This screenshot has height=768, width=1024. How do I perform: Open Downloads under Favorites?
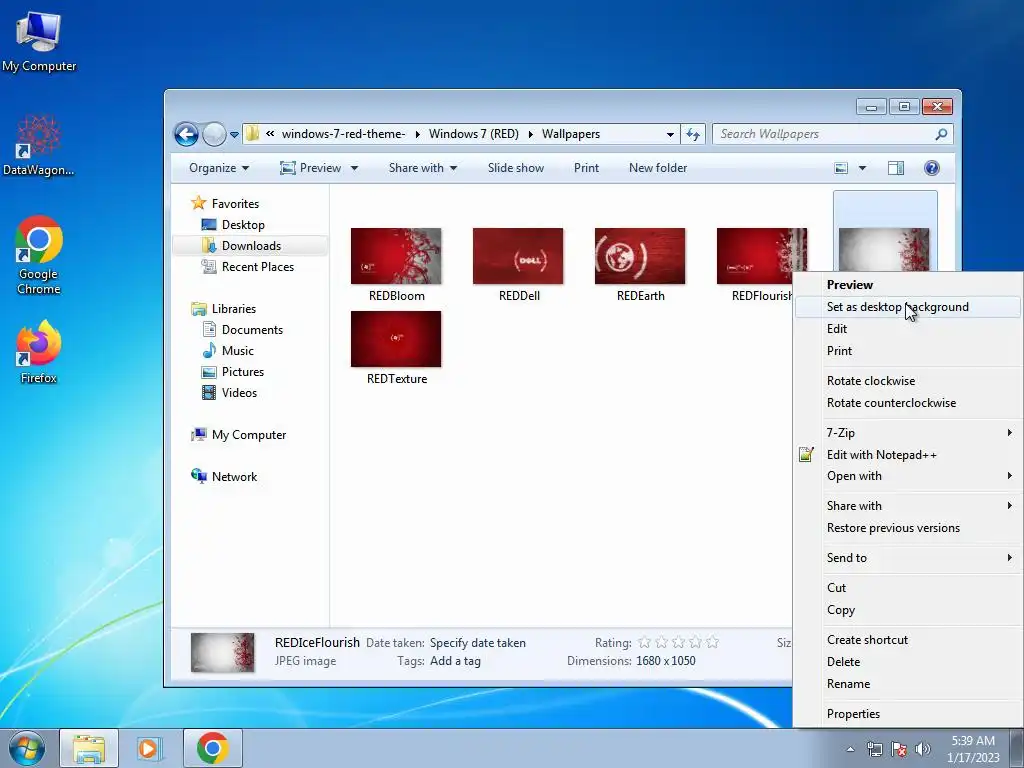241,246
